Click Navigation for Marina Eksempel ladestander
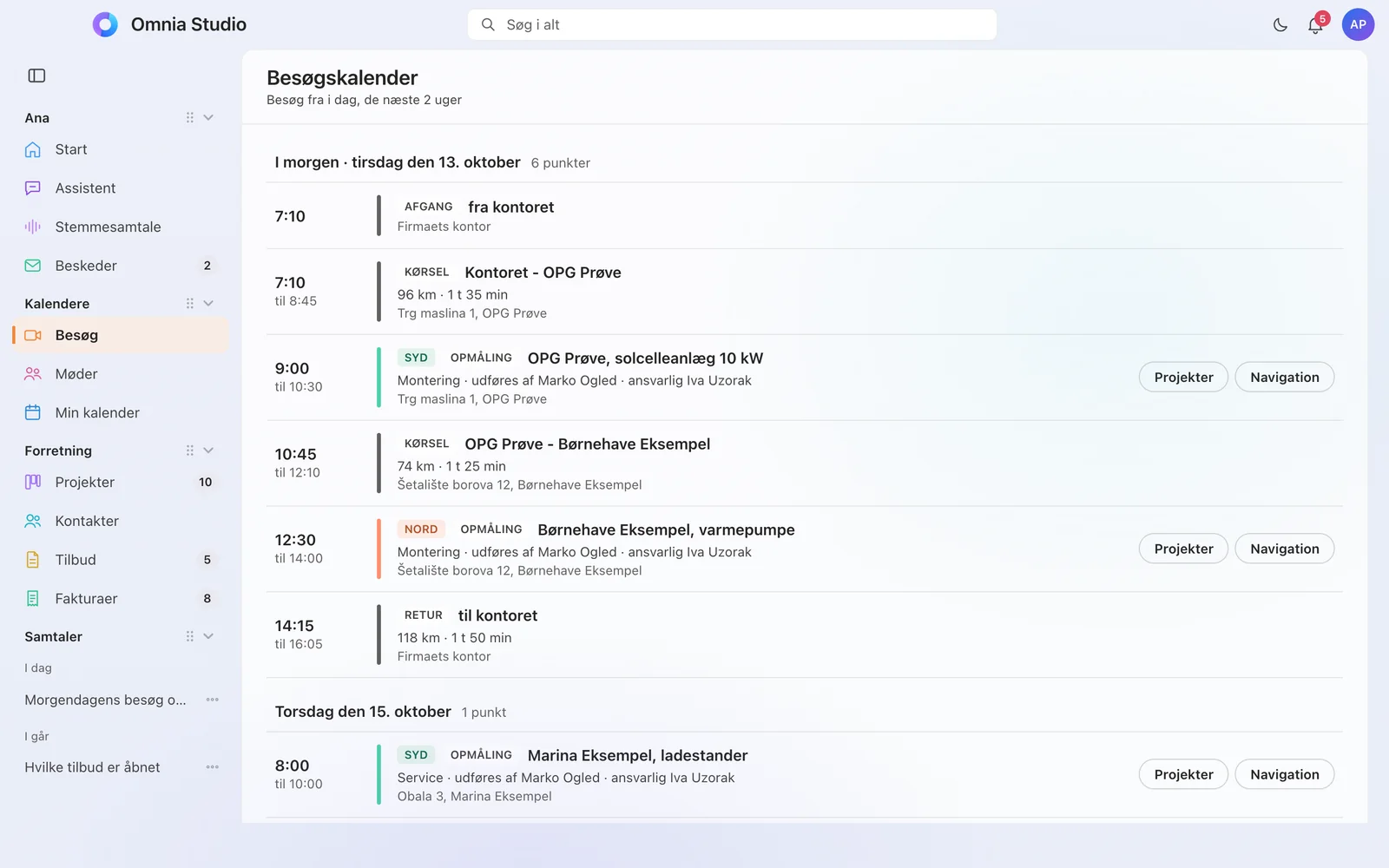Screen dimensions: 1389x868 [1285, 774]
